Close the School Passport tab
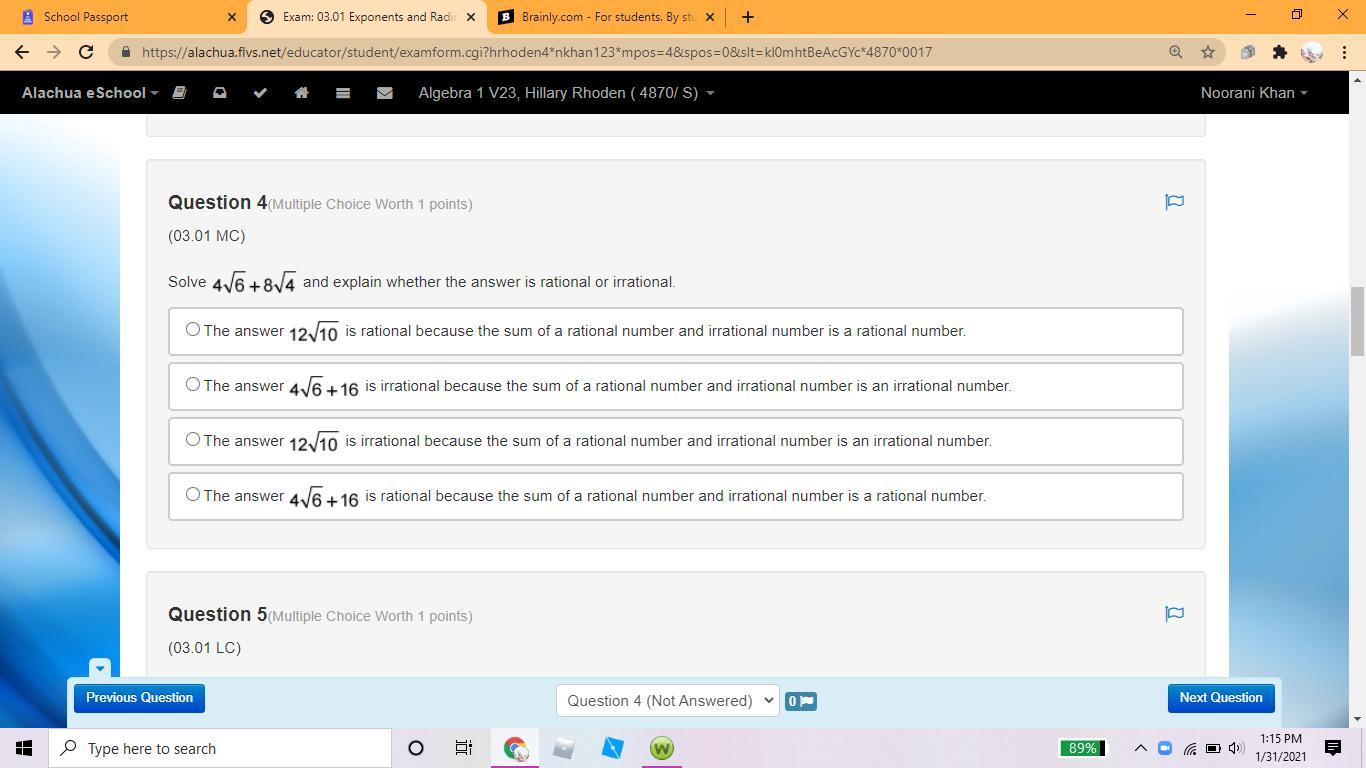 click(x=232, y=17)
